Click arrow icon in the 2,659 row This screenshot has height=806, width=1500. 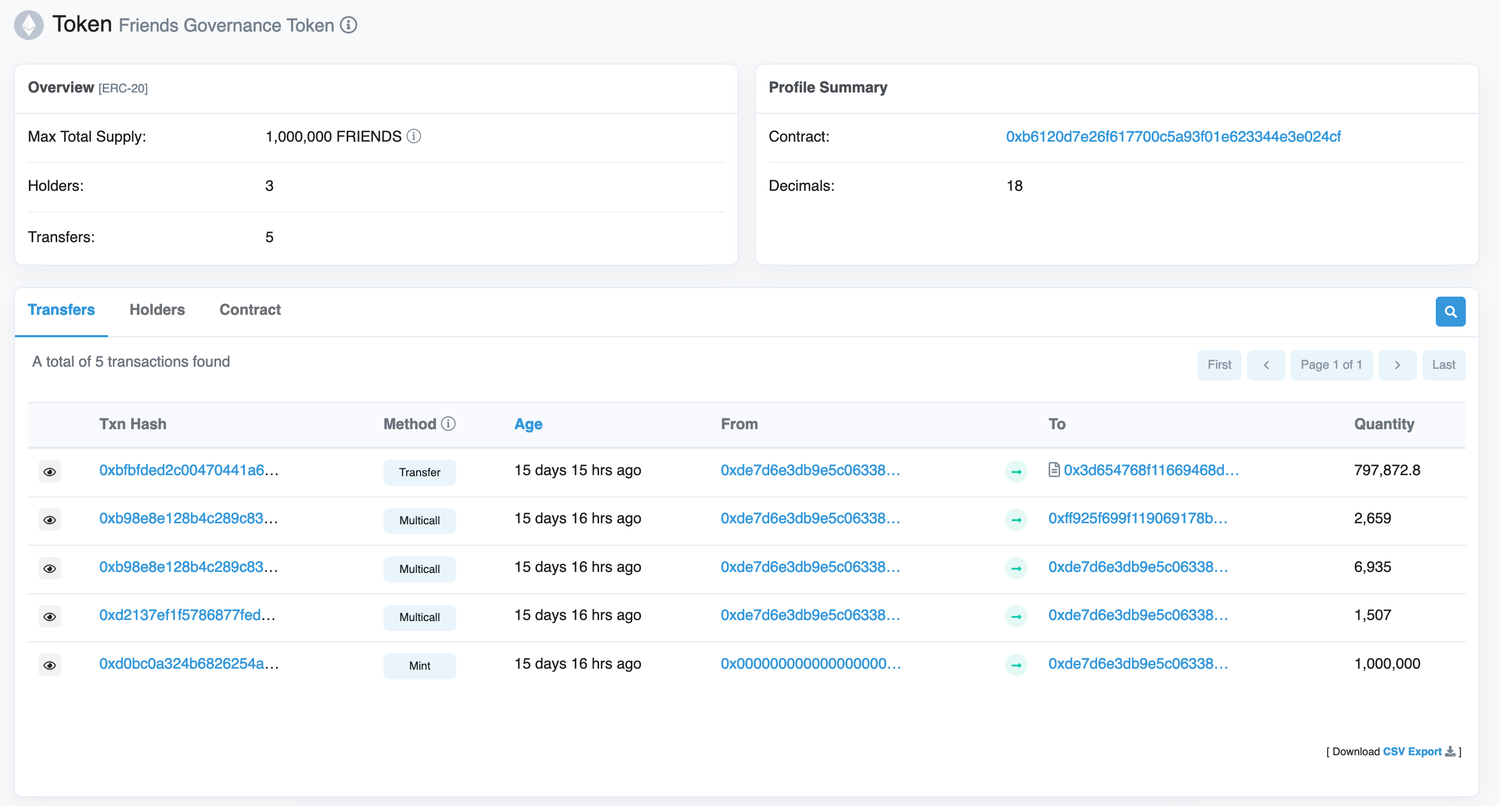(1016, 519)
